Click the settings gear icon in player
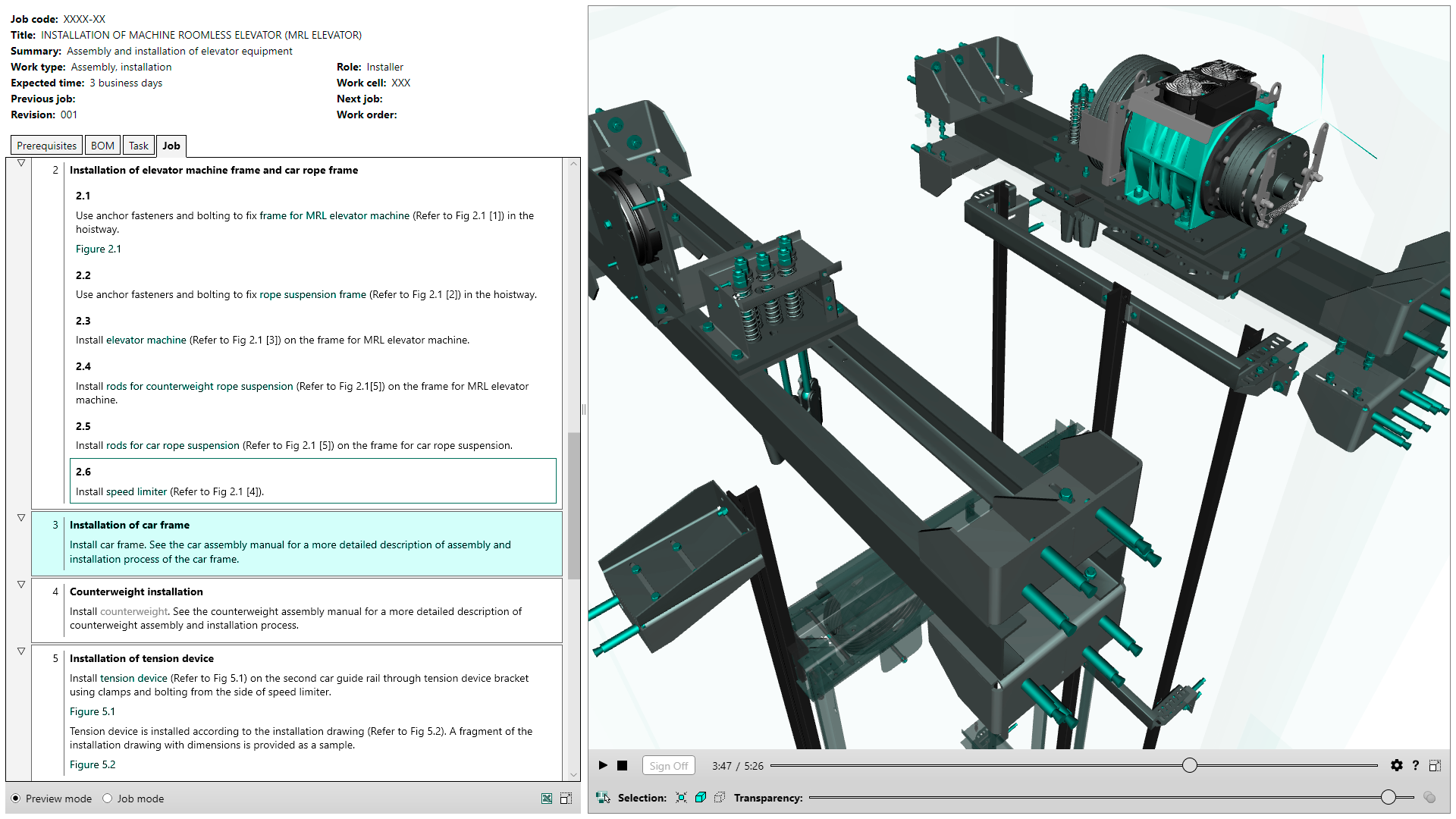1456x819 pixels. [1394, 767]
